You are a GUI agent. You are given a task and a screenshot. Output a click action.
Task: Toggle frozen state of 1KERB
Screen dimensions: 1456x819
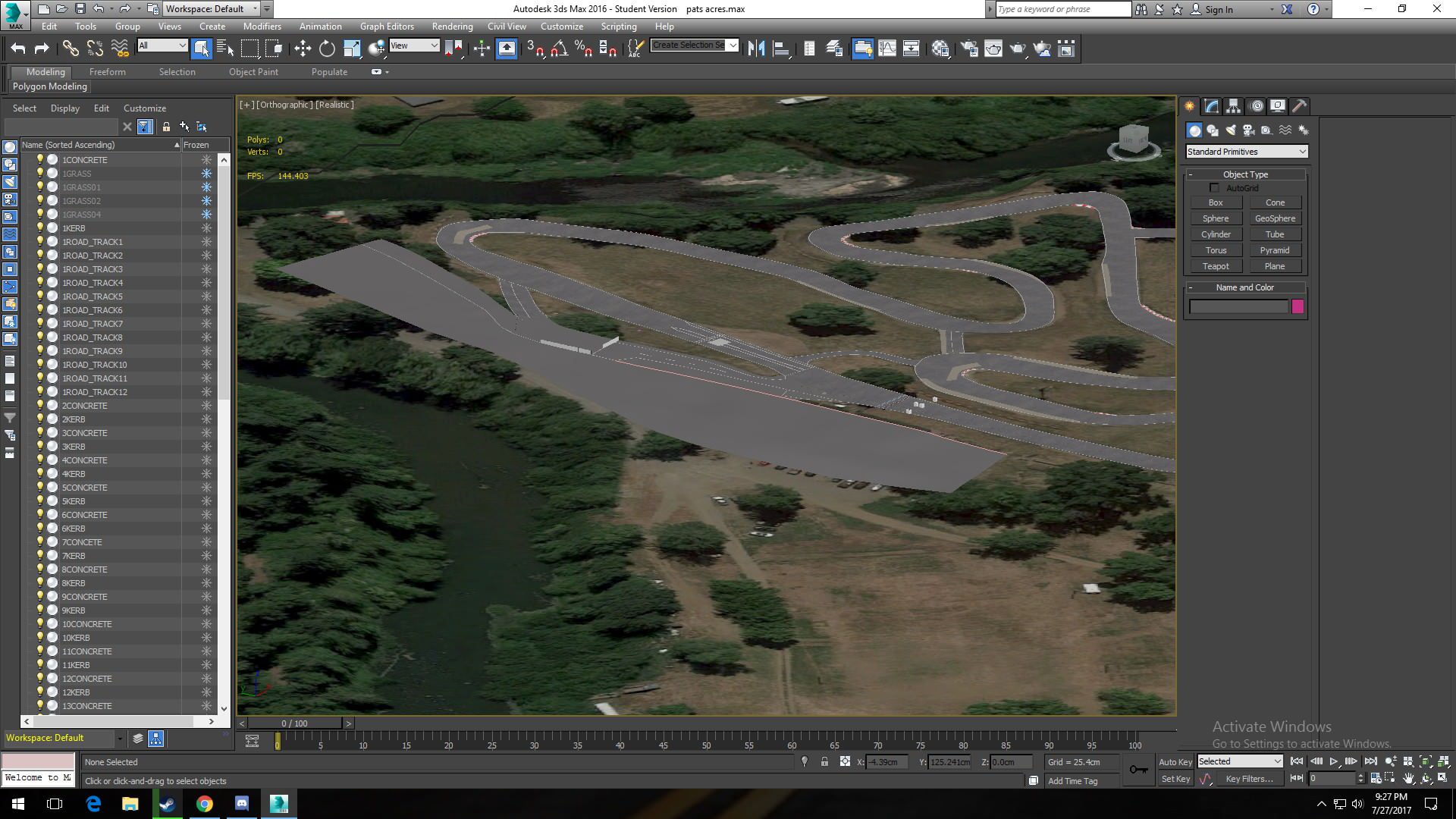(206, 228)
